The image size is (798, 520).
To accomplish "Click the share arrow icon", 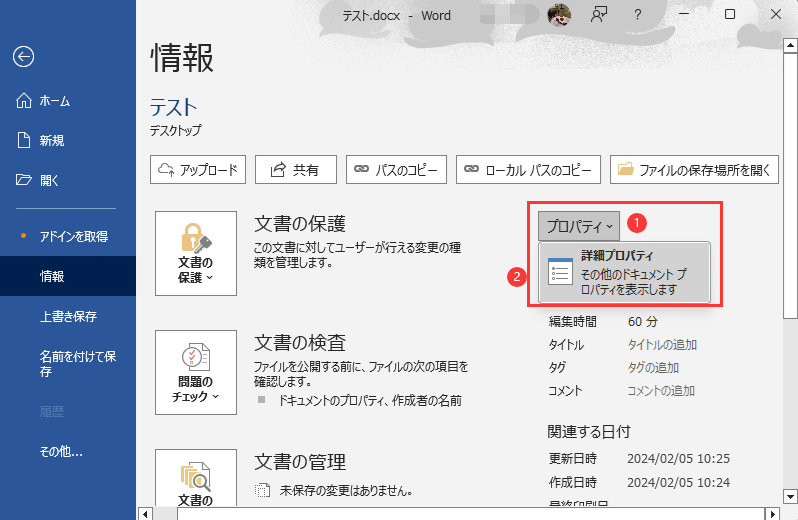I will point(278,169).
